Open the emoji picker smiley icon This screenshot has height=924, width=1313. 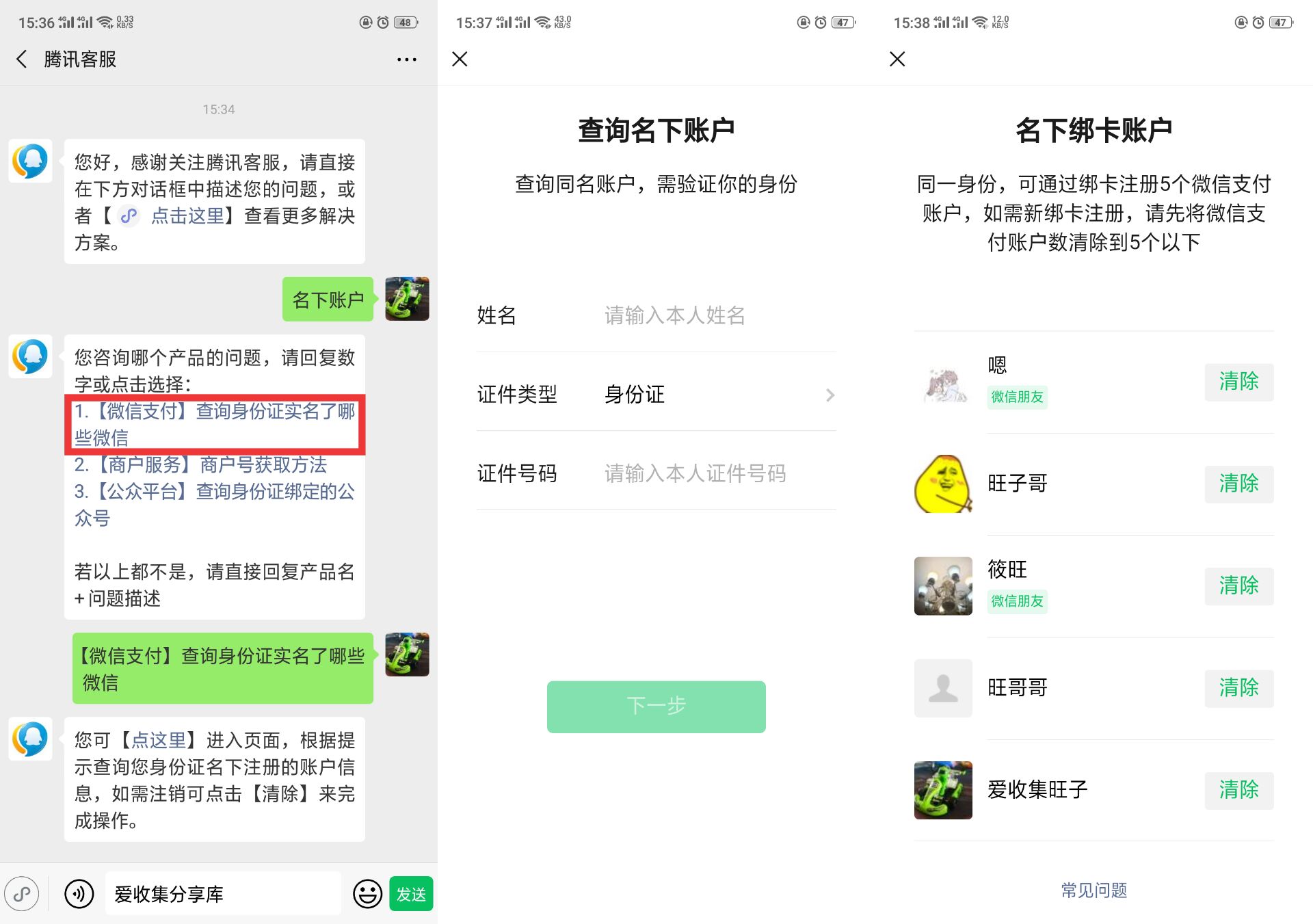(x=367, y=893)
